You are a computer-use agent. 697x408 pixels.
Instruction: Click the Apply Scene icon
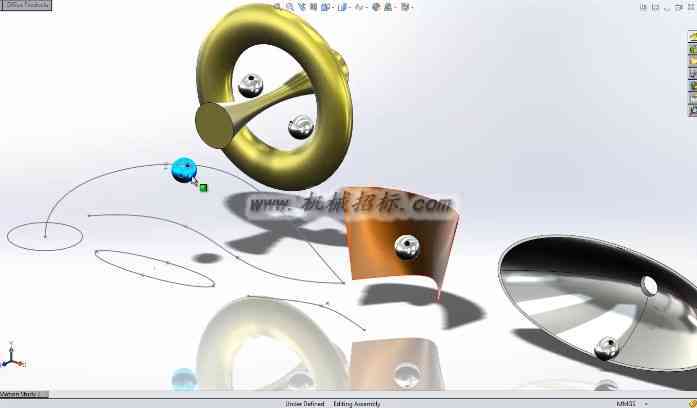pos(388,7)
